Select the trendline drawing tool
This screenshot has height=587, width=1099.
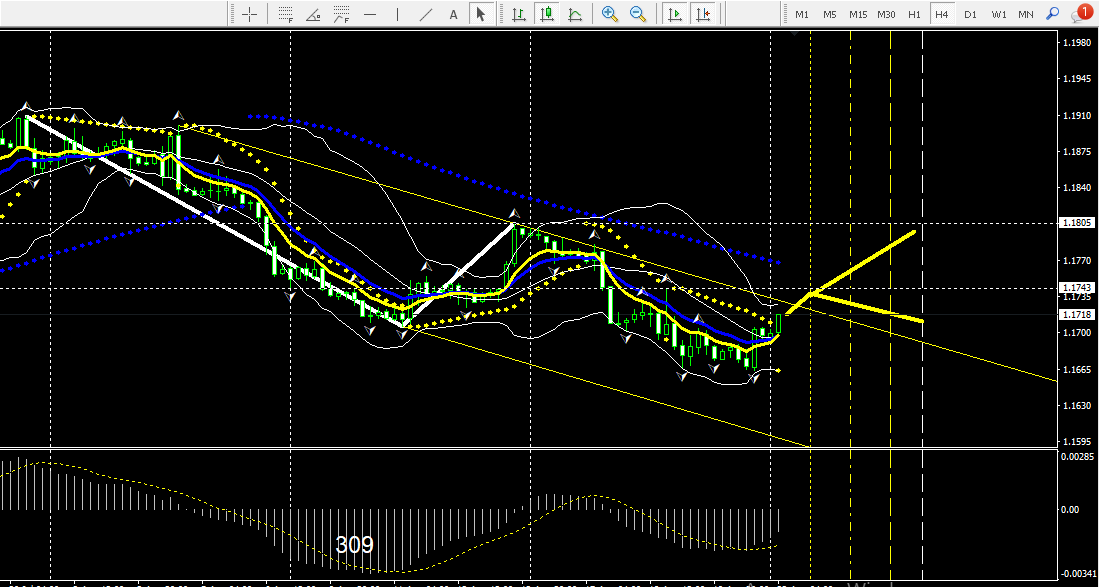426,14
